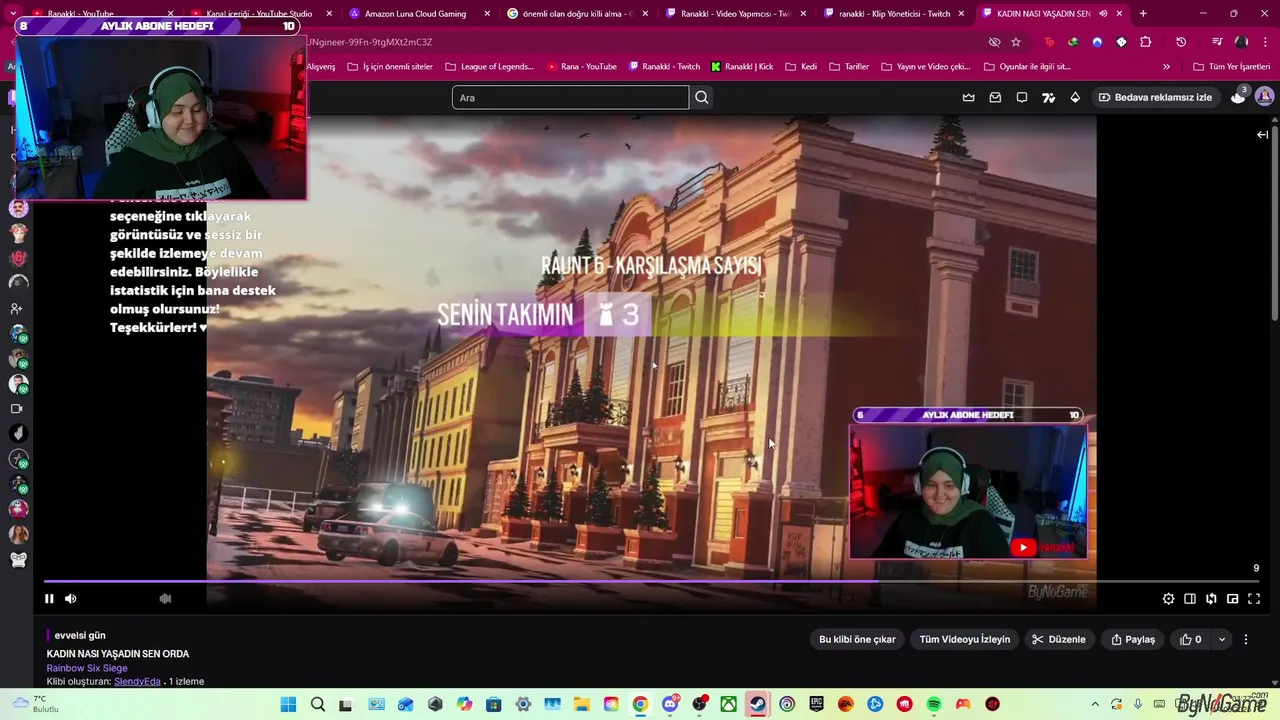Click the Düzenle scissors button
Screen dimensions: 1280x720
tap(1059, 639)
